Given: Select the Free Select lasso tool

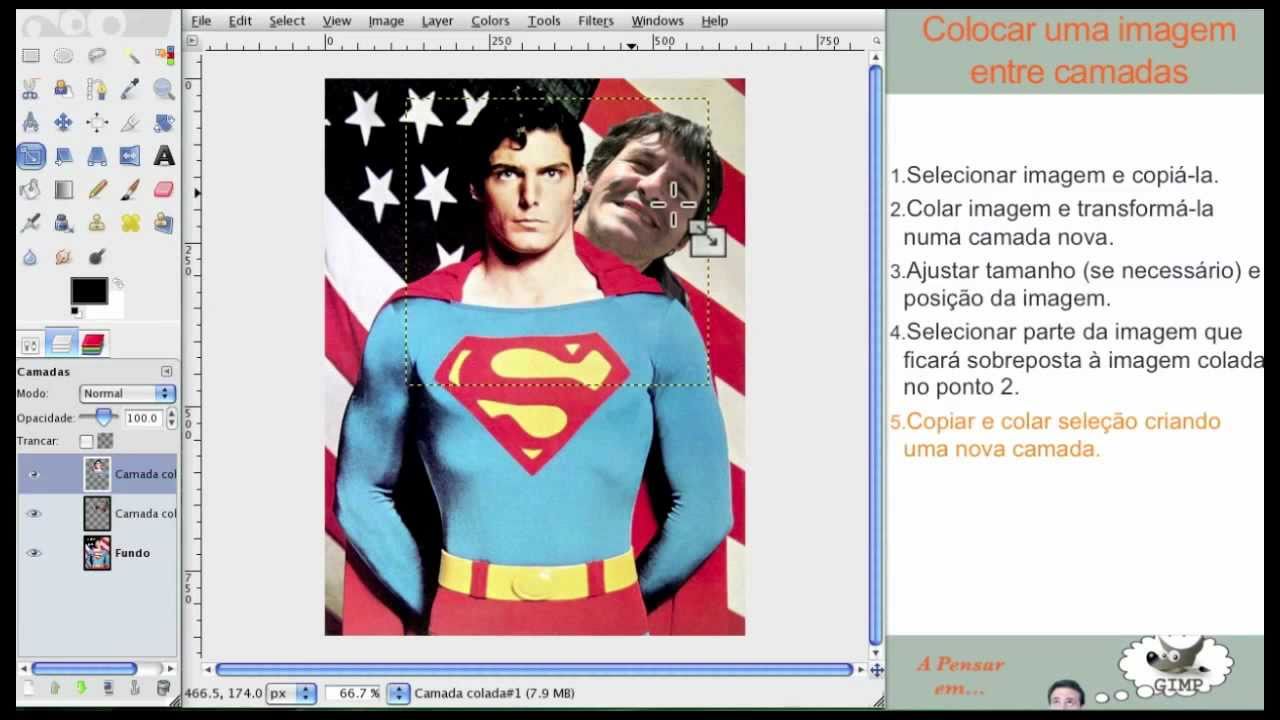Looking at the screenshot, I should (x=97, y=56).
